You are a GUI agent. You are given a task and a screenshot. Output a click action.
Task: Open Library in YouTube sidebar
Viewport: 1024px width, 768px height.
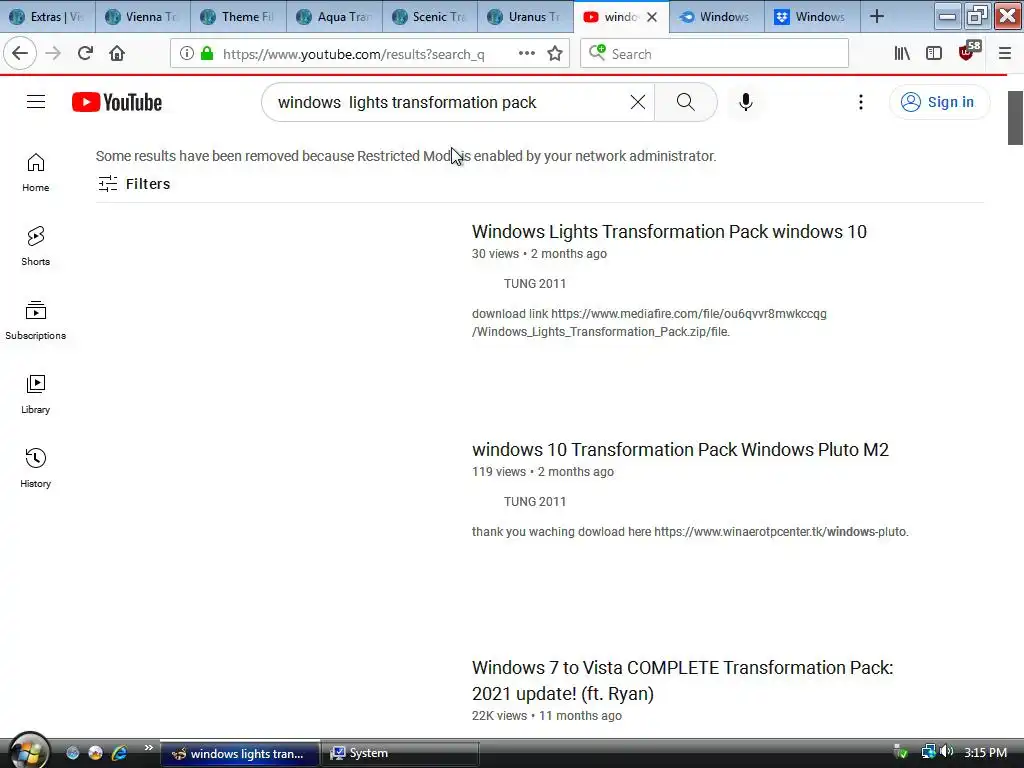36,394
